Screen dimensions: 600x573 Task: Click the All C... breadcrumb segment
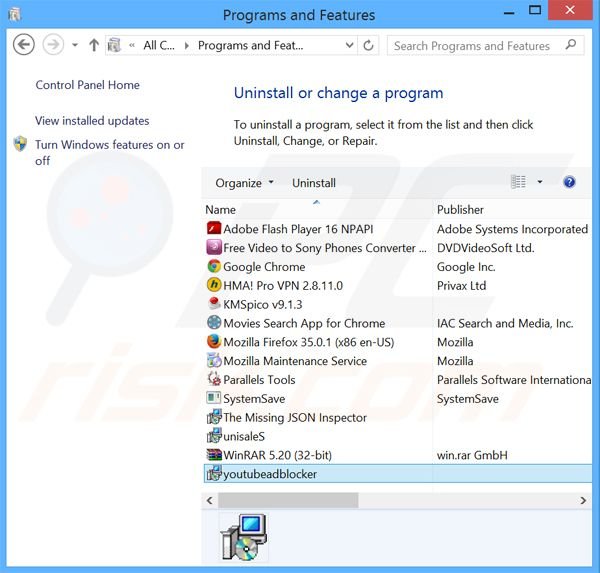coord(159,45)
